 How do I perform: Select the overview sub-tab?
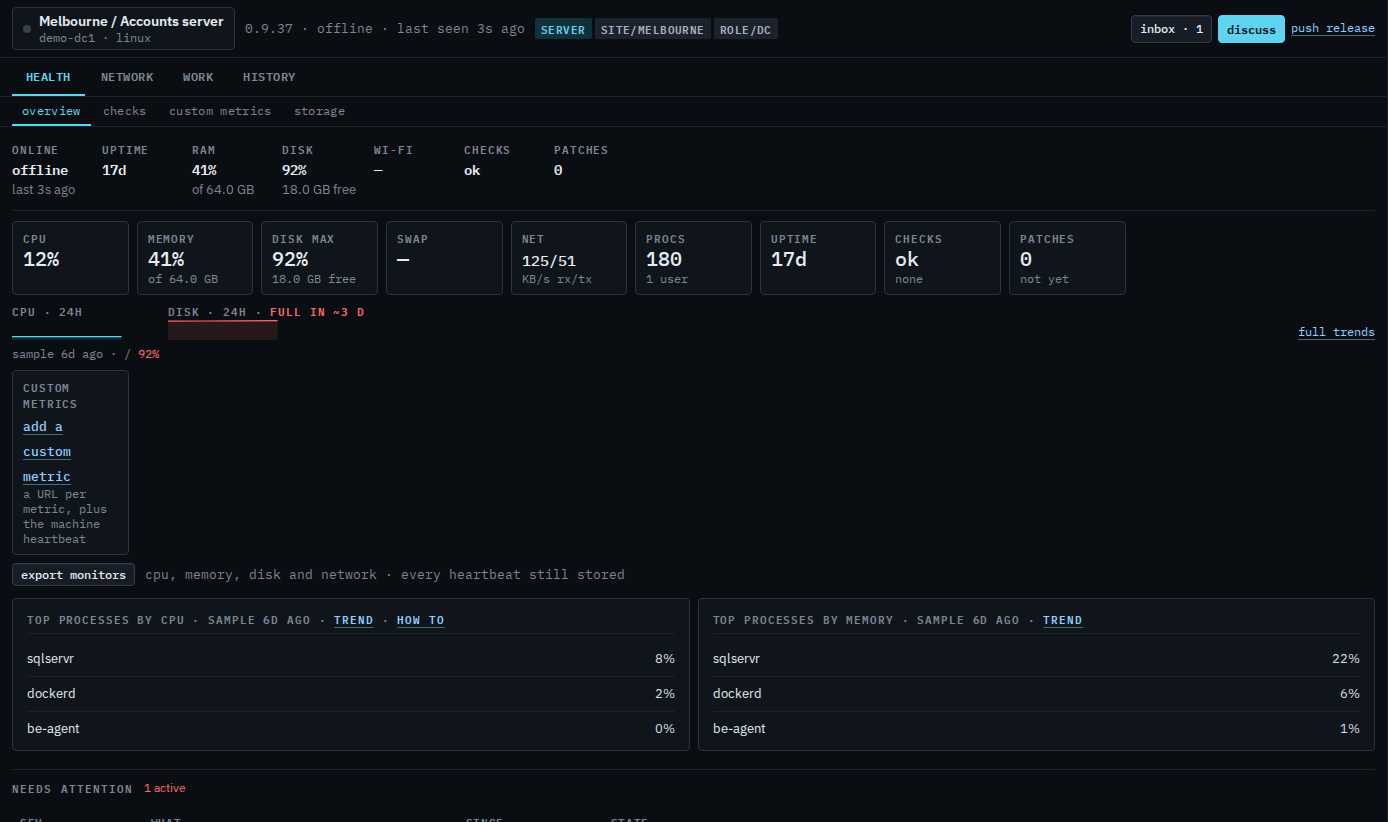click(51, 111)
